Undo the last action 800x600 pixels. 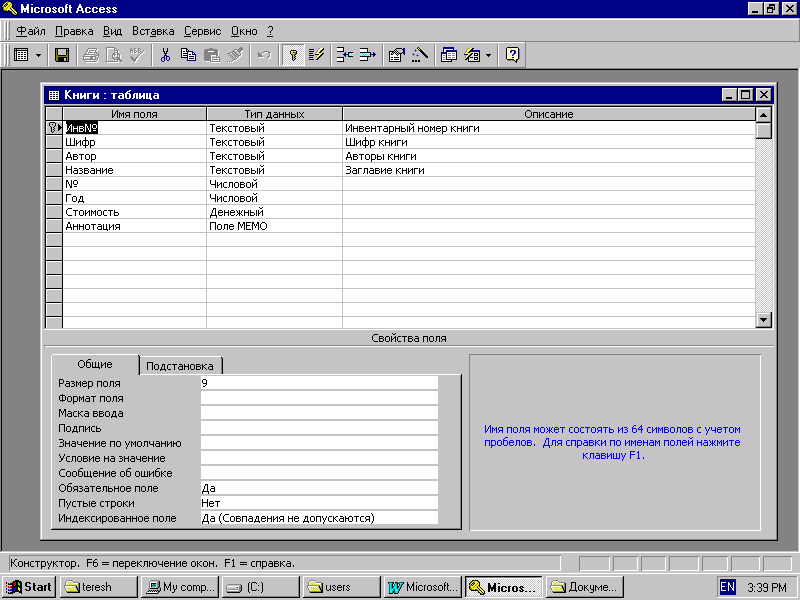pyautogui.click(x=264, y=55)
